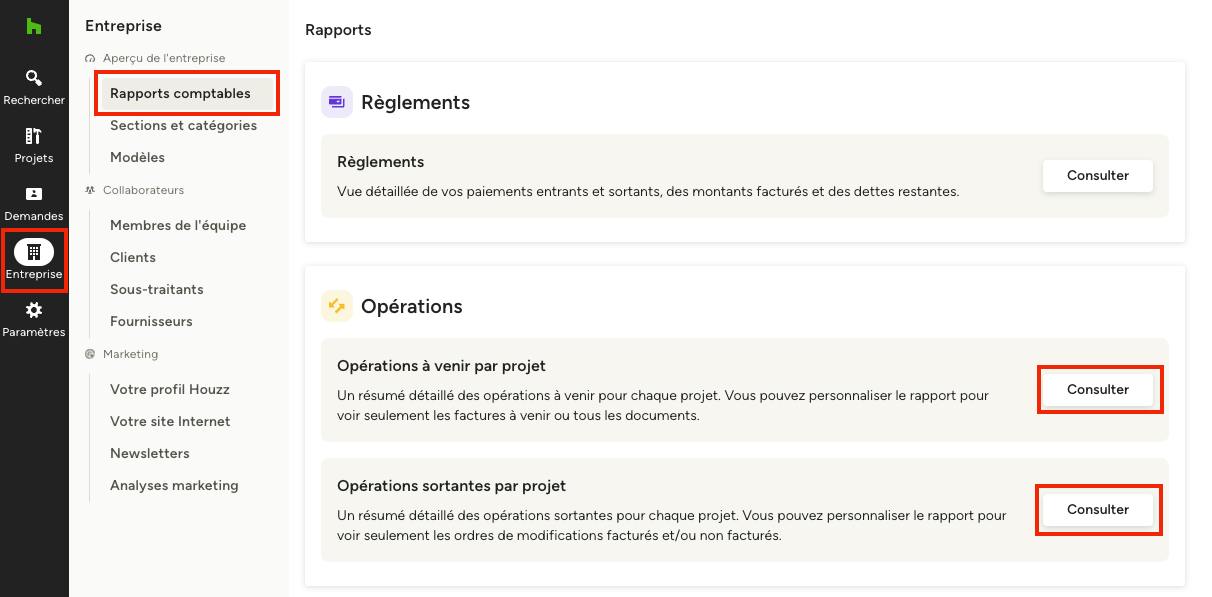Open Sections et catégories
The image size is (1212, 597).
click(183, 125)
